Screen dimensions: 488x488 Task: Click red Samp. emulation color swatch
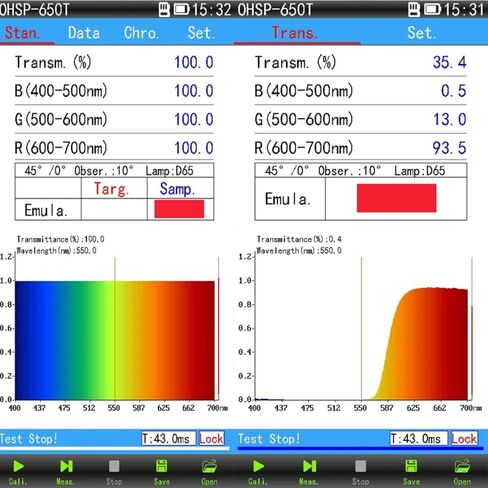(179, 209)
